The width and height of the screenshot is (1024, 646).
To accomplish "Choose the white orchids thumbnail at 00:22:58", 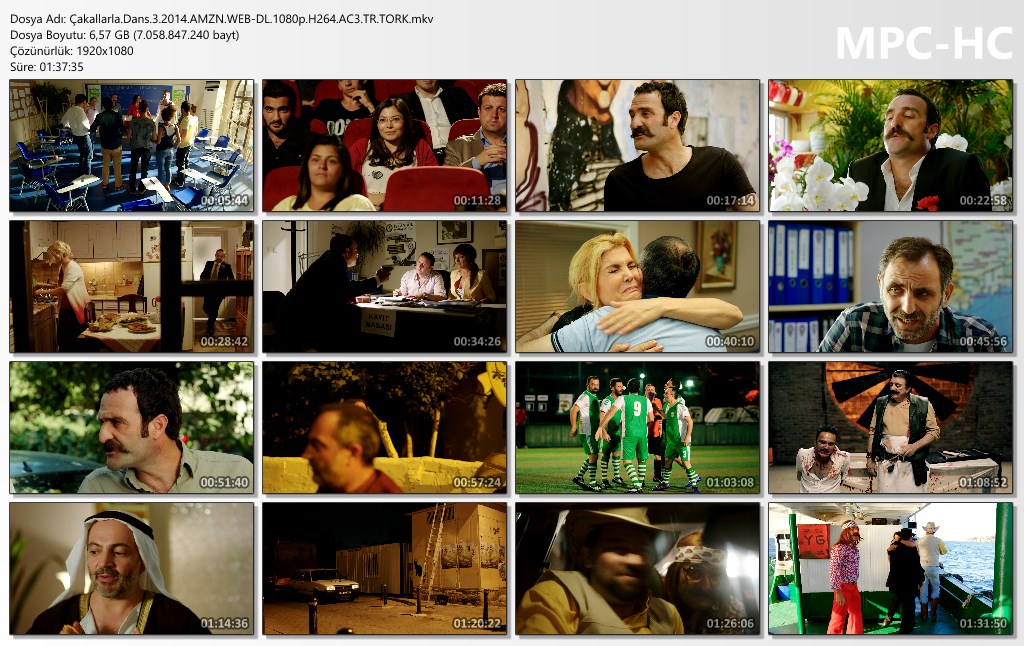I will [890, 146].
